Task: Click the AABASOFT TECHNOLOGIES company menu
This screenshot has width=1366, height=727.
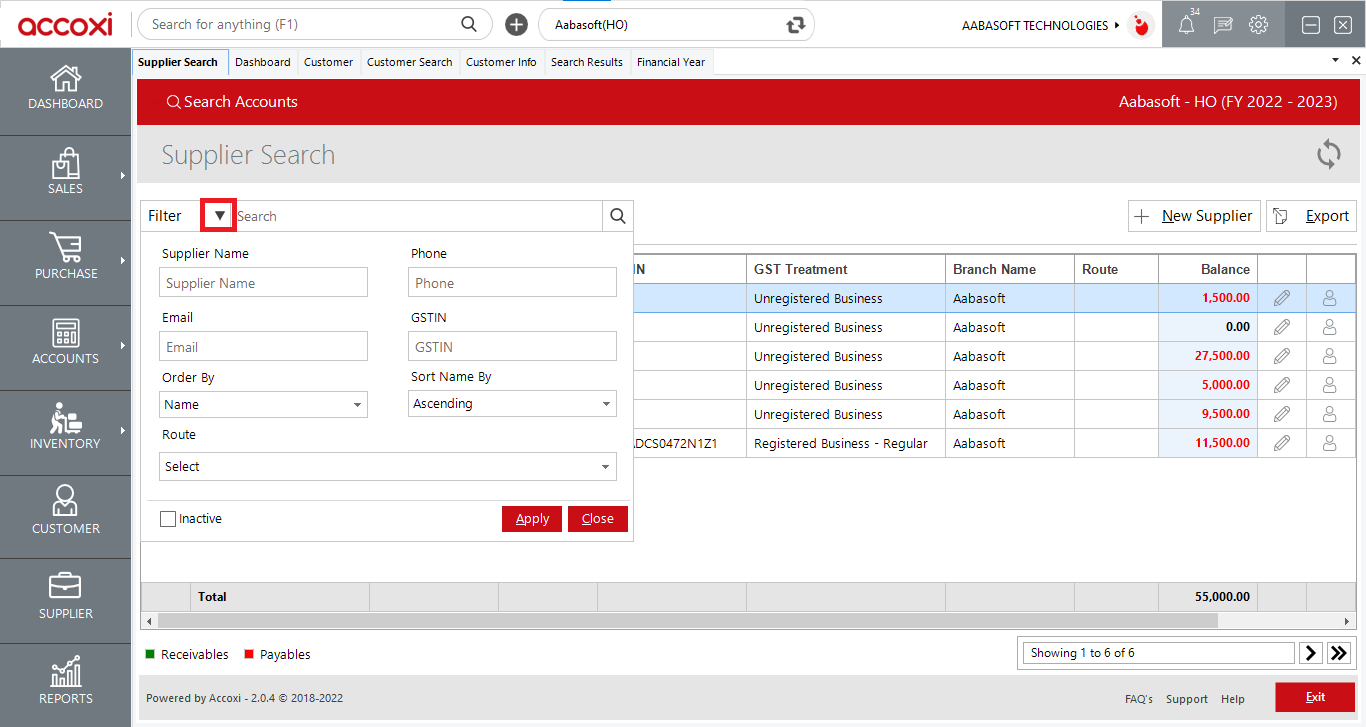Action: coord(1040,25)
